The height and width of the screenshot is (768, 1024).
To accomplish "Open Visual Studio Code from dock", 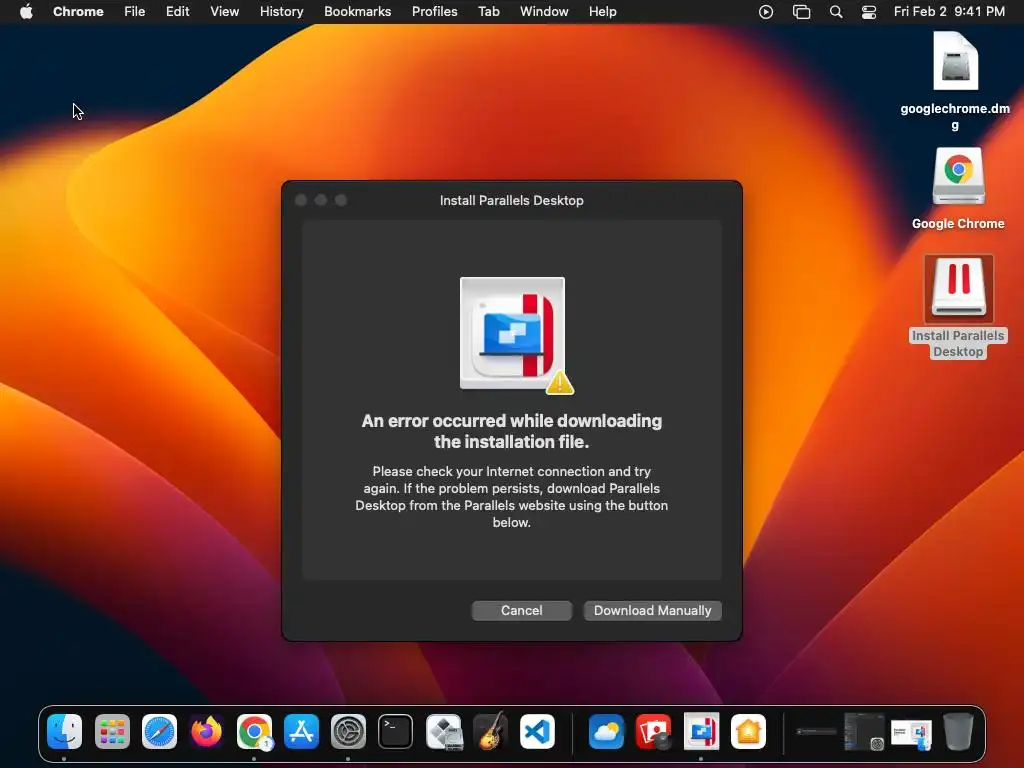I will pos(537,731).
